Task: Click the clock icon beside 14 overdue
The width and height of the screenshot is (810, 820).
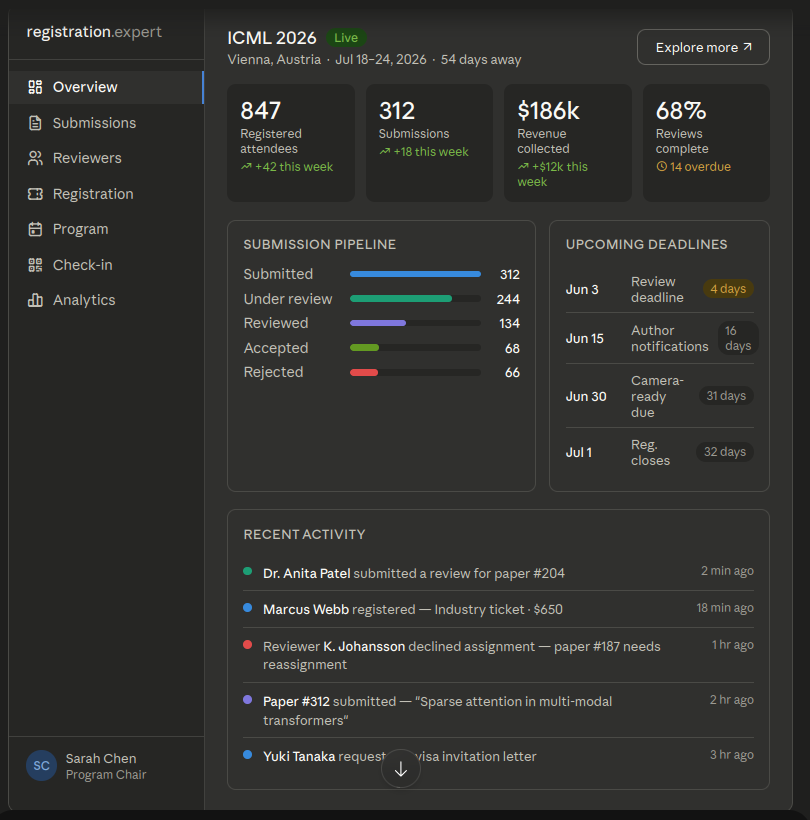Action: (661, 167)
